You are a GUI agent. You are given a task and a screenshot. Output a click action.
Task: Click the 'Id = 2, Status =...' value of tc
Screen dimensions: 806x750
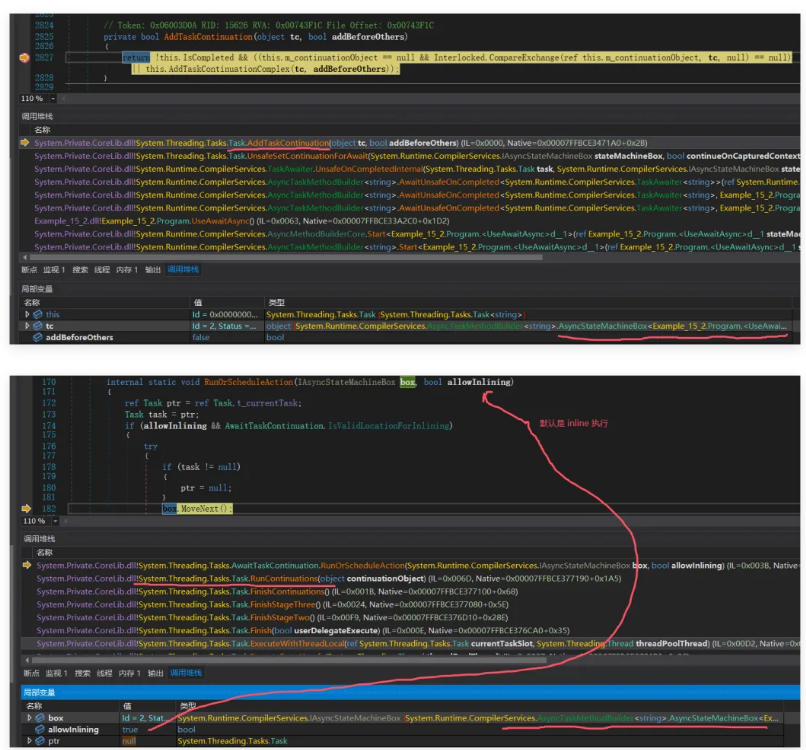point(224,326)
